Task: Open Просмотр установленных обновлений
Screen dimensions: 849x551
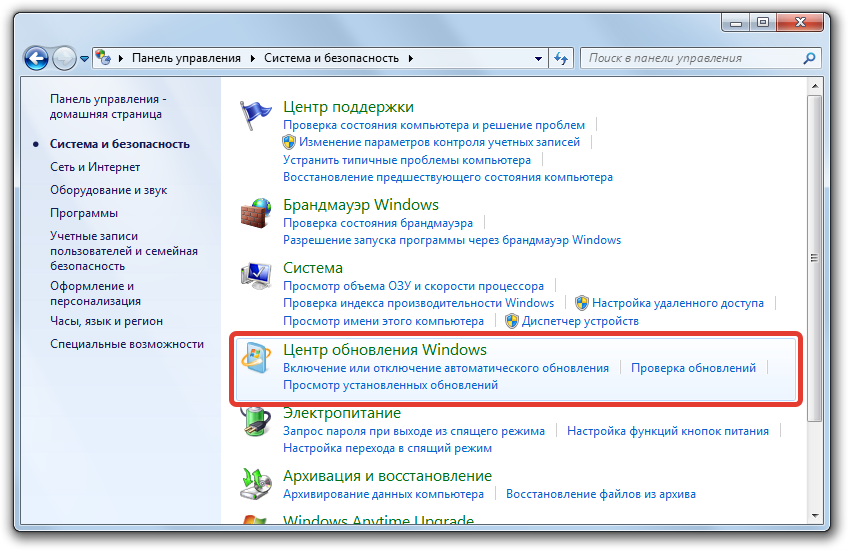Action: 390,385
